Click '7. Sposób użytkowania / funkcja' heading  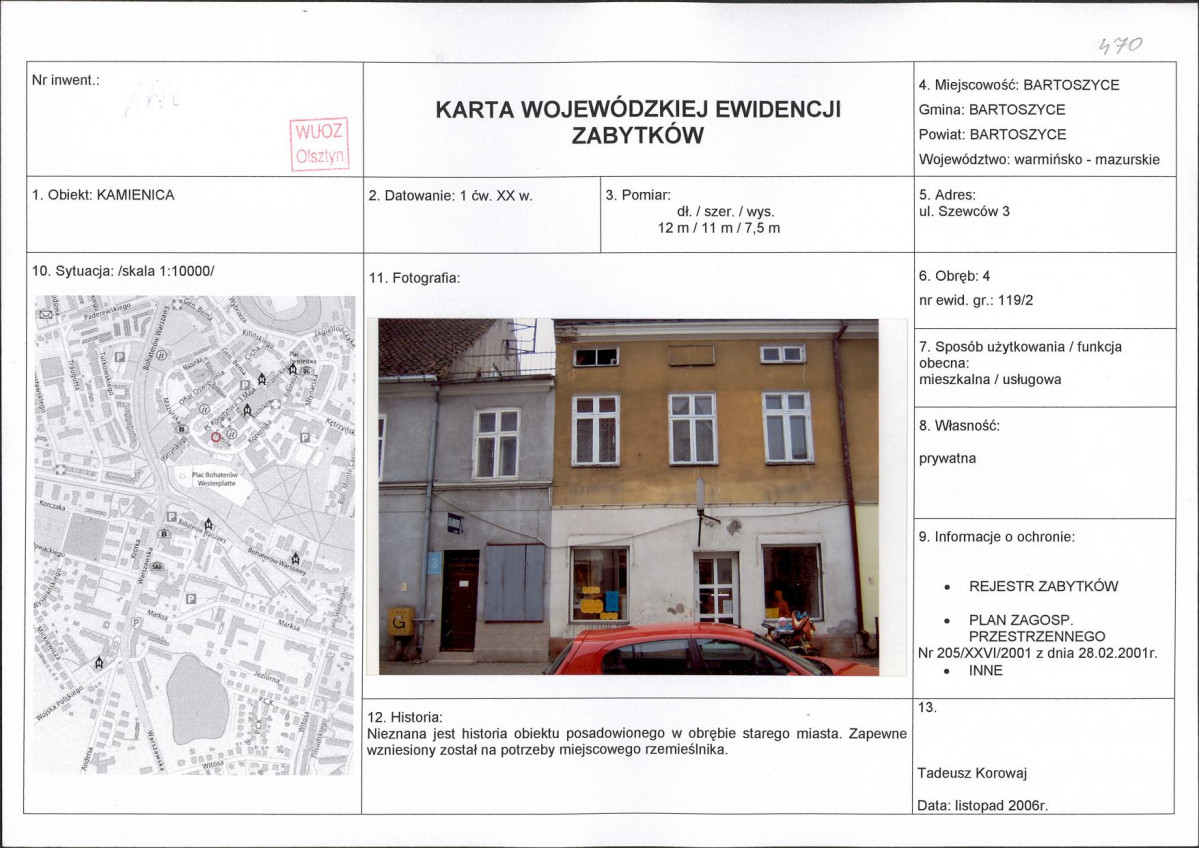(x=1020, y=347)
